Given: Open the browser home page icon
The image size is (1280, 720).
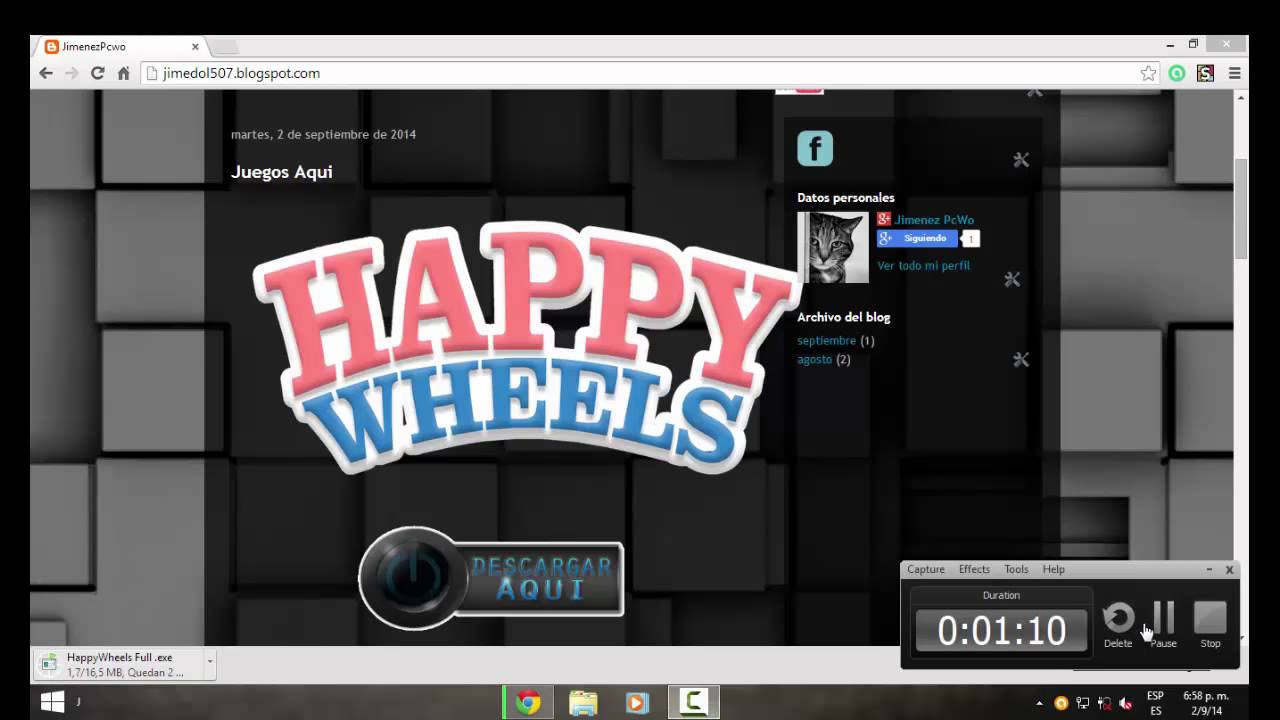Looking at the screenshot, I should (123, 73).
